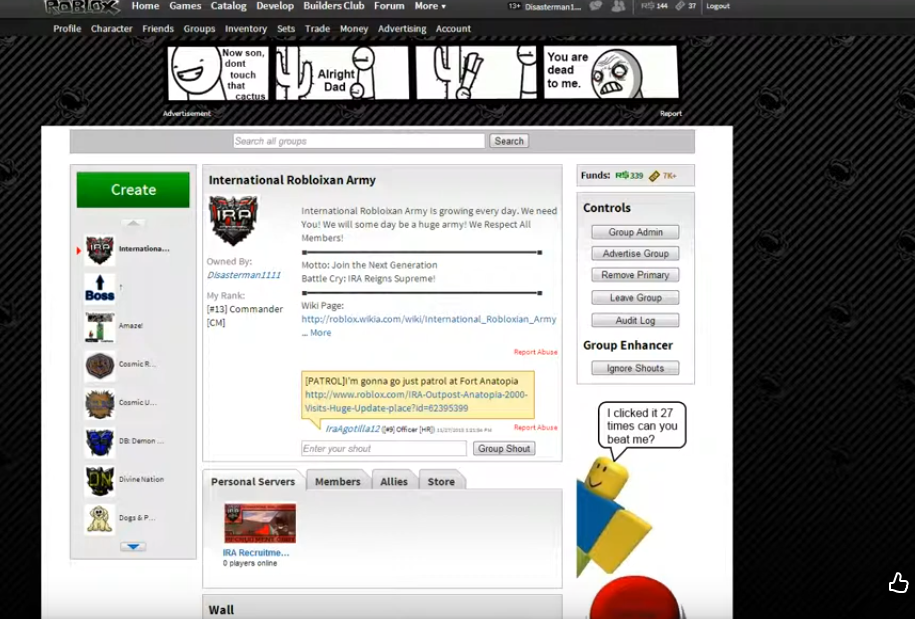
Task: Click the thumbs-up like icon
Action: click(898, 583)
